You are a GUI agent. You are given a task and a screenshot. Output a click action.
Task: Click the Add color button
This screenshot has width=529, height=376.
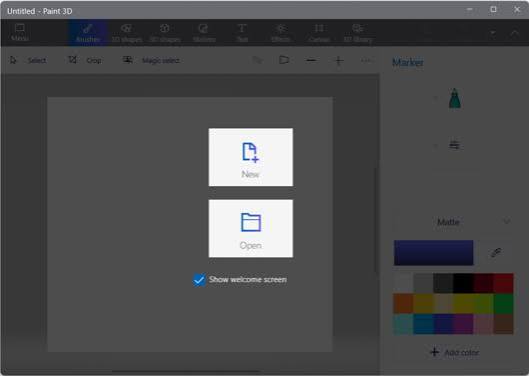tap(454, 352)
